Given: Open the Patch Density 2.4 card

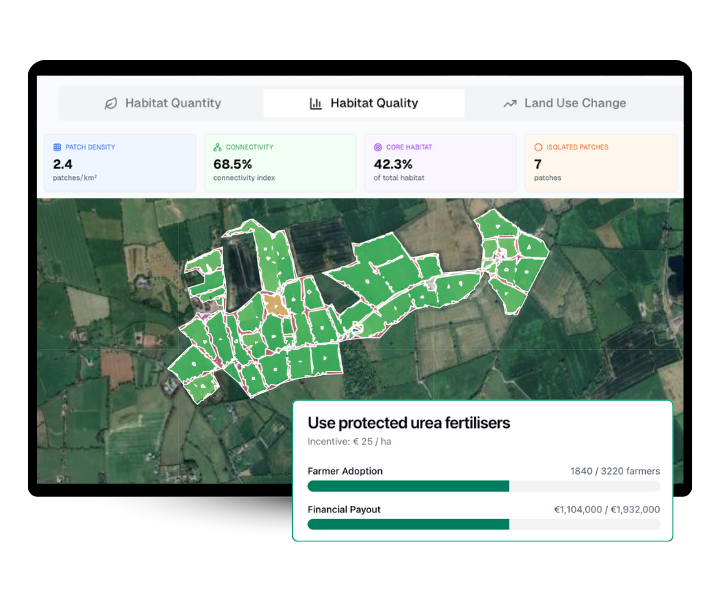Looking at the screenshot, I should pyautogui.click(x=120, y=163).
